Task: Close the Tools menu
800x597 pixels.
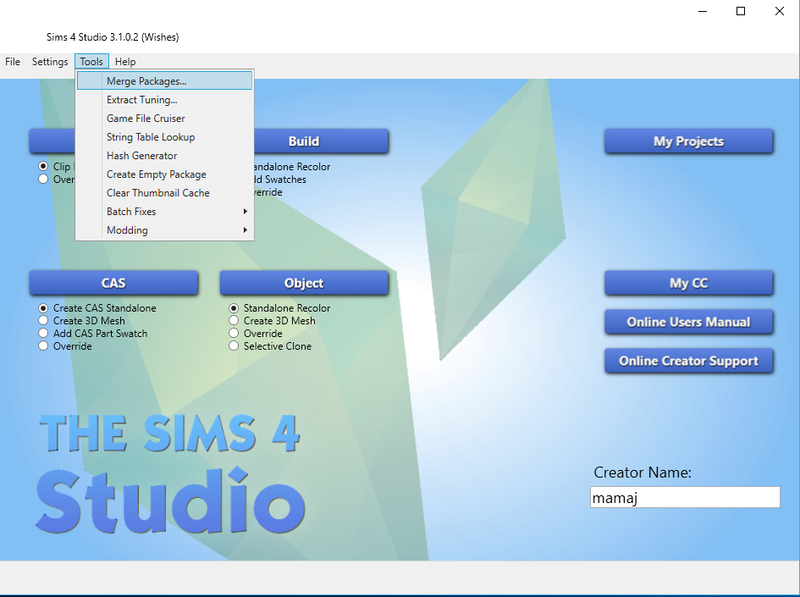Action: 91,62
